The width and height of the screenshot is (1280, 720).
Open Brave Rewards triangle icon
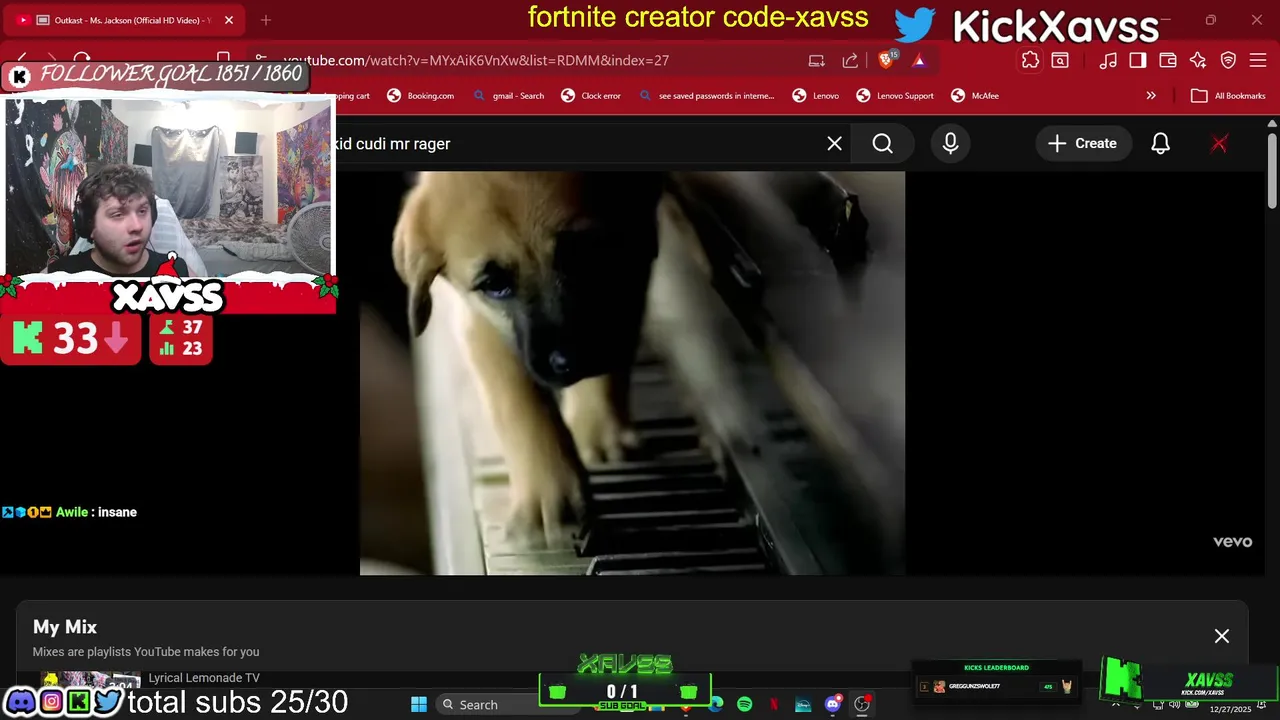coord(918,60)
